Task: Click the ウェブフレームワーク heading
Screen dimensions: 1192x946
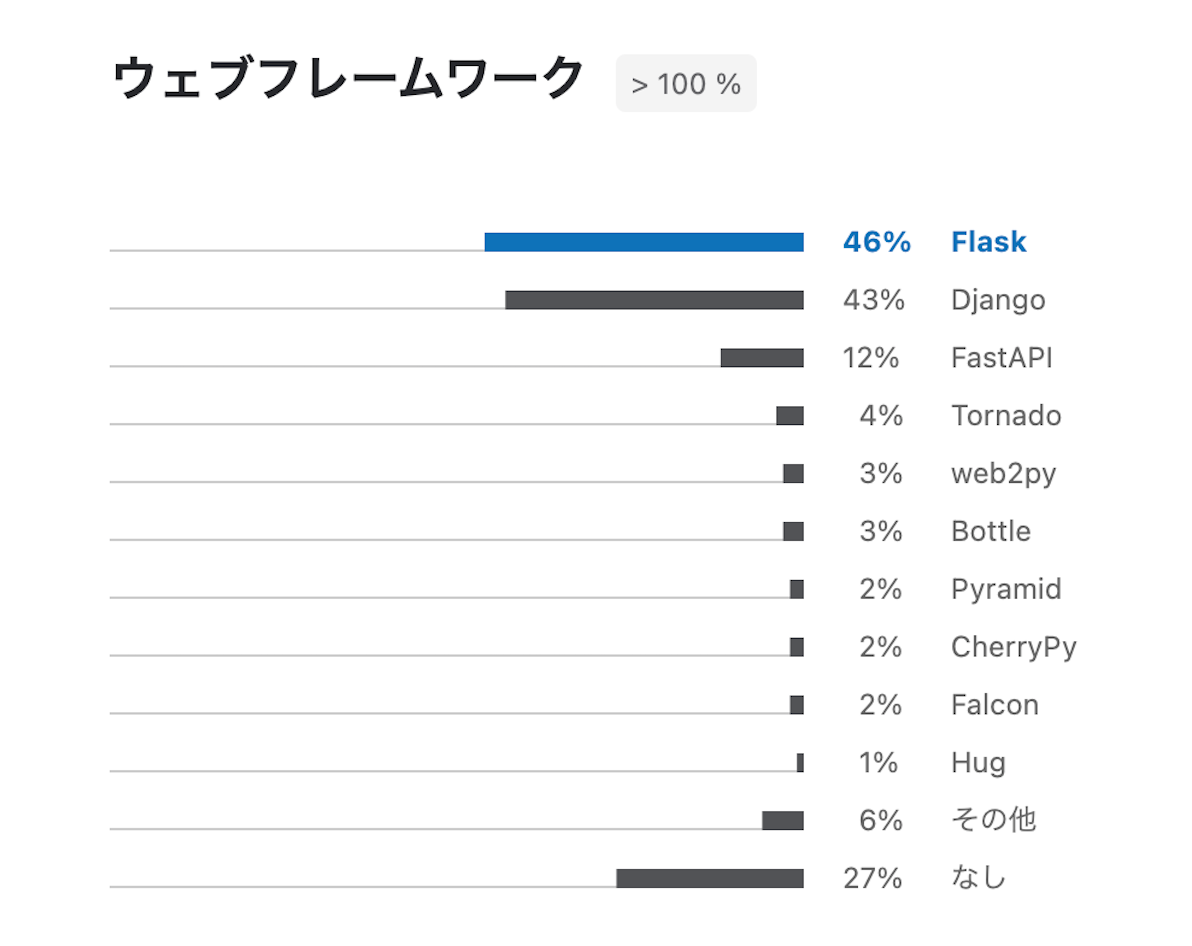Action: point(348,78)
